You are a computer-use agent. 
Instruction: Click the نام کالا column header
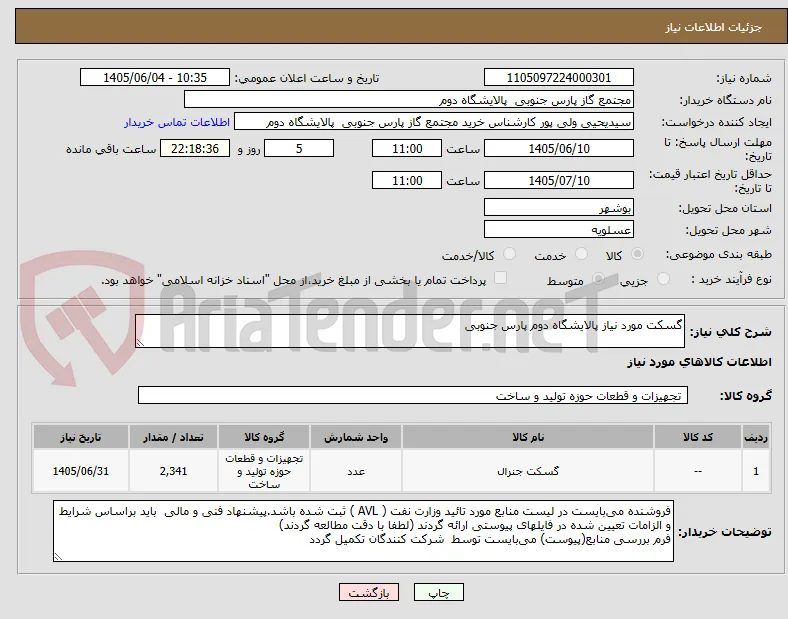[528, 437]
